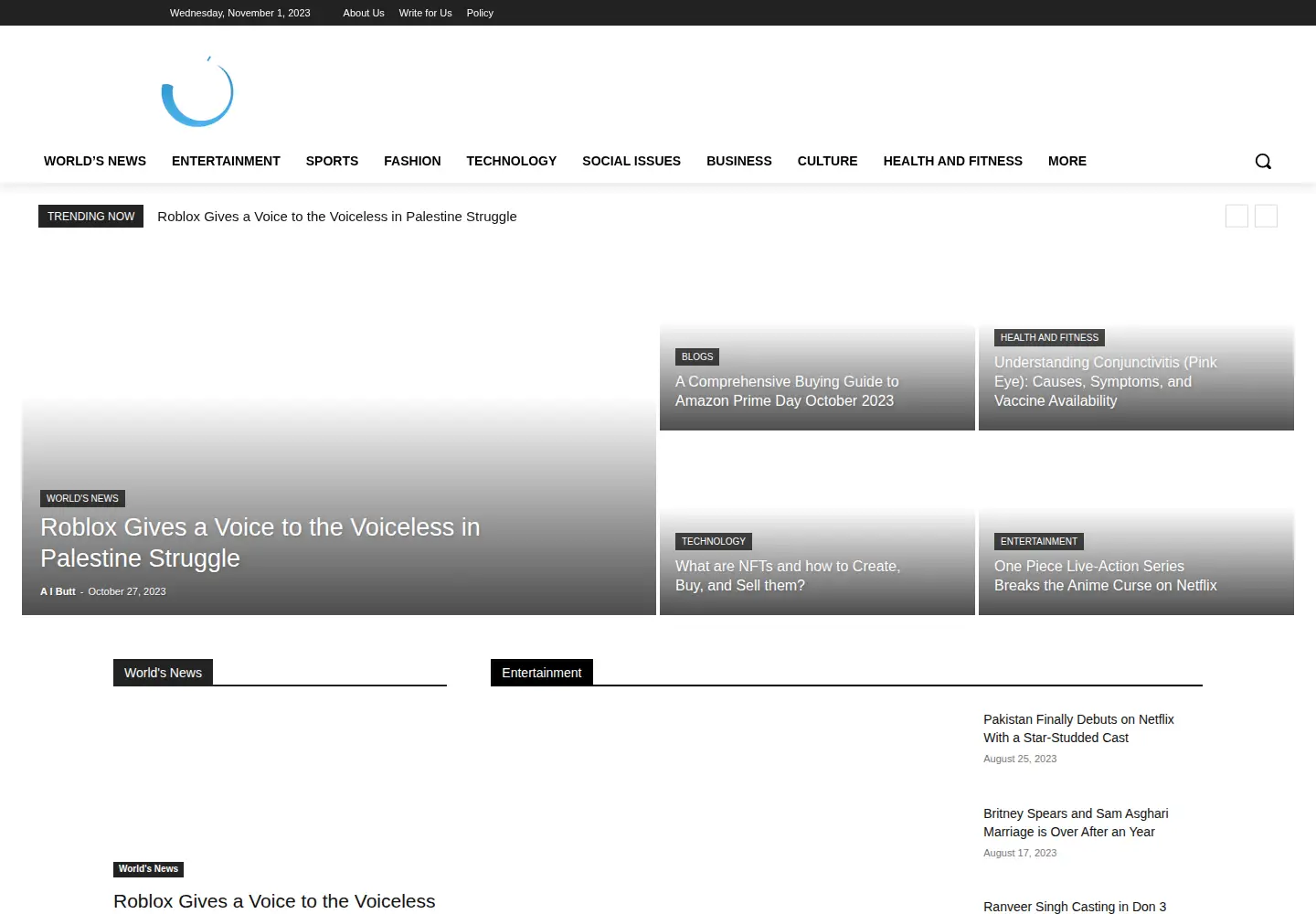Screen dimensions: 1316x914
Task: Open lower Roblox Gives a Voice headline
Action: (274, 901)
